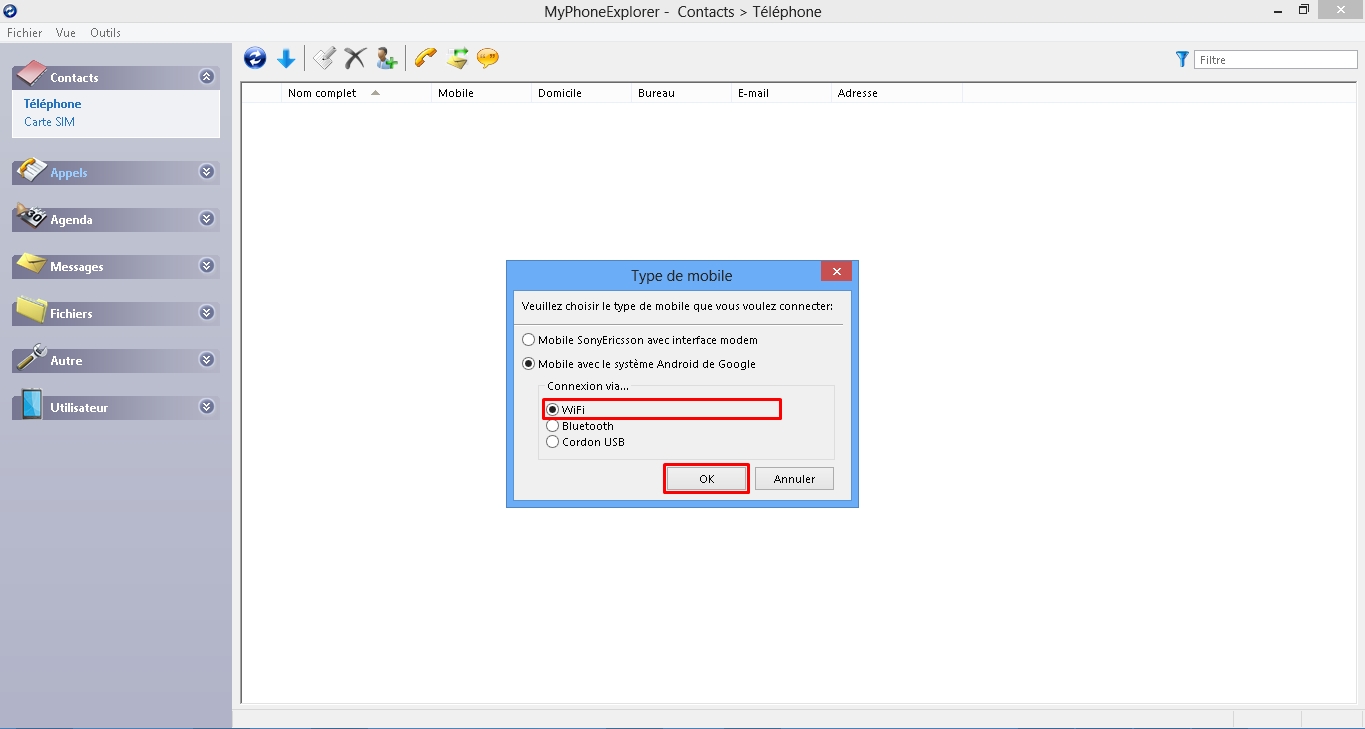Click the send message envelope icon
The height and width of the screenshot is (729, 1365).
(457, 59)
